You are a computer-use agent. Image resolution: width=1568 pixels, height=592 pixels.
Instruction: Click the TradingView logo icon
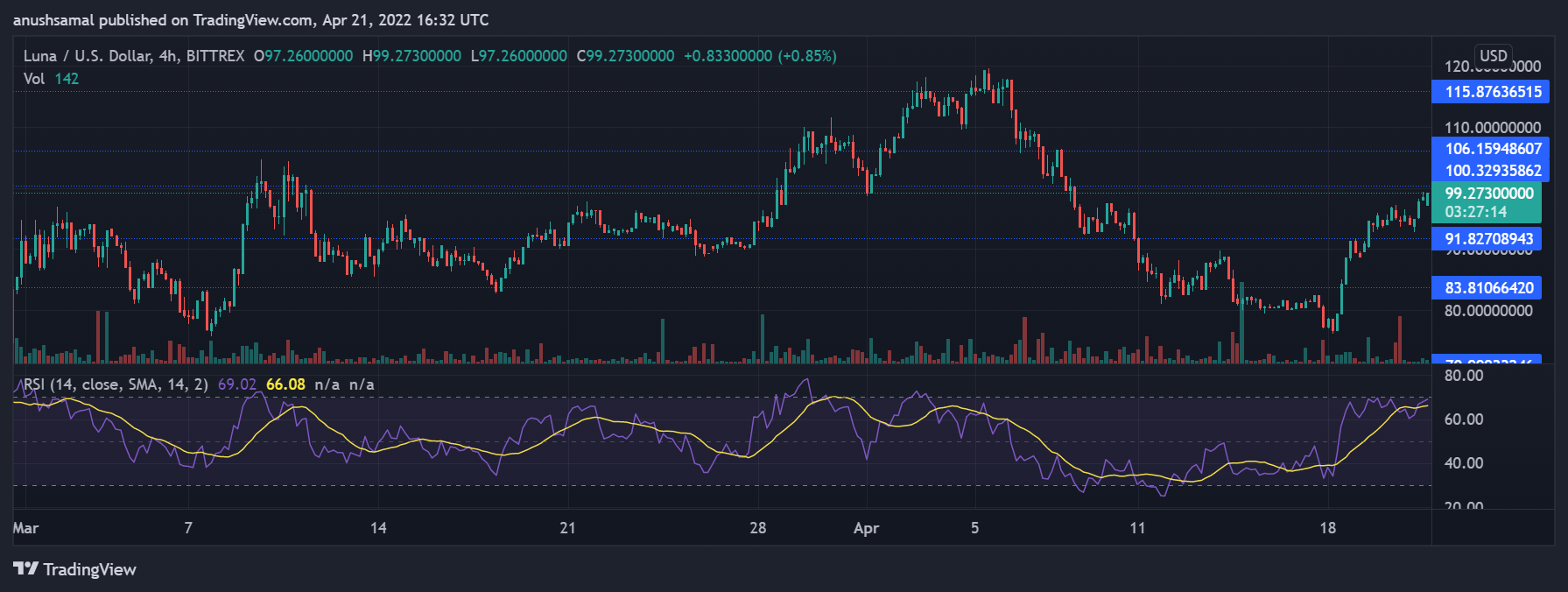pyautogui.click(x=25, y=569)
